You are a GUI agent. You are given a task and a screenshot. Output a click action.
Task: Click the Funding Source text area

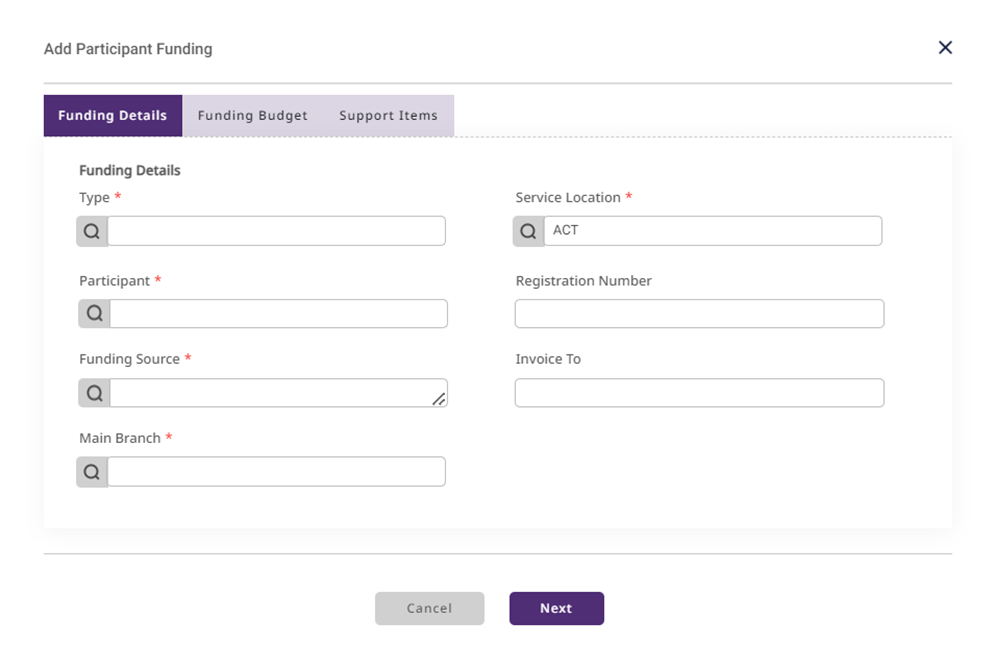(270, 393)
